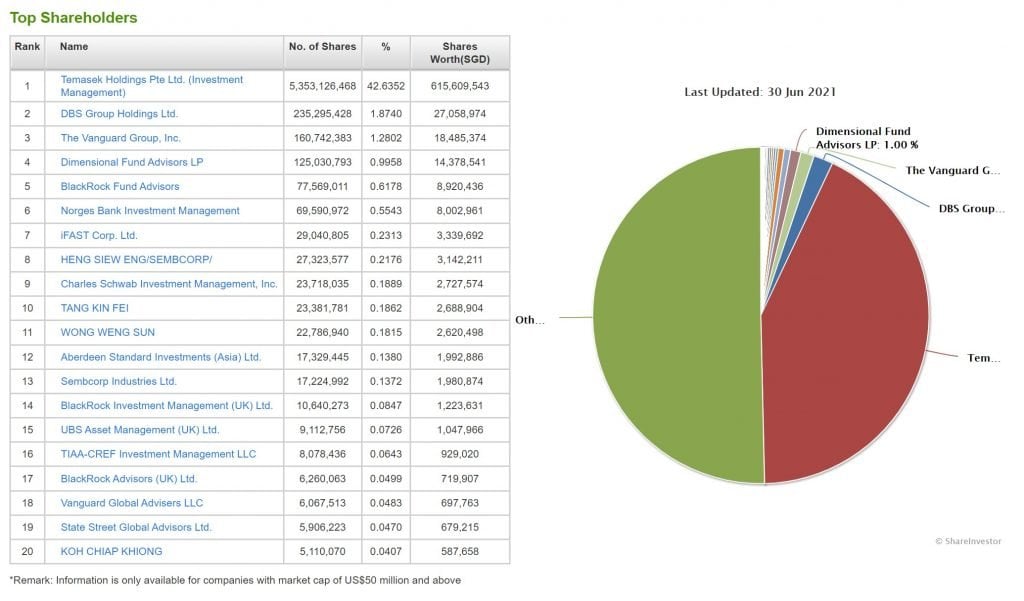Click shares worth 27,058,974

[x=460, y=114]
